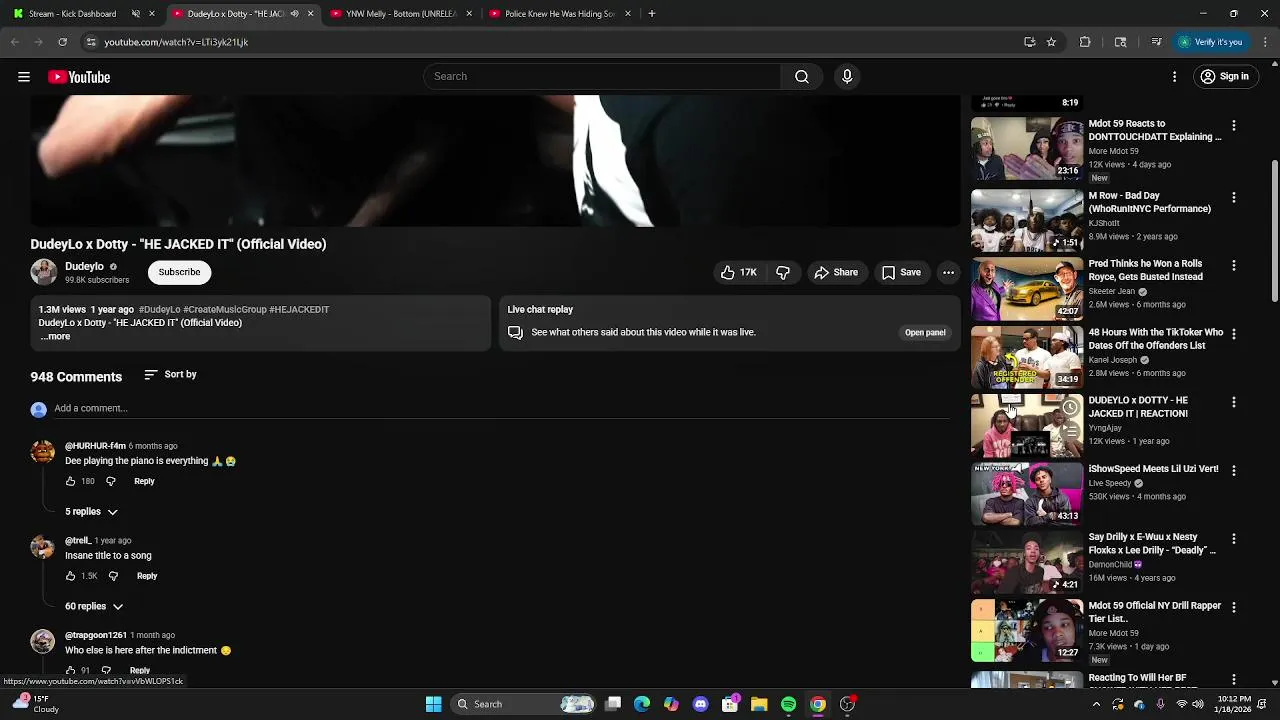Add reaction video to Watch later clock

pyautogui.click(x=1070, y=408)
